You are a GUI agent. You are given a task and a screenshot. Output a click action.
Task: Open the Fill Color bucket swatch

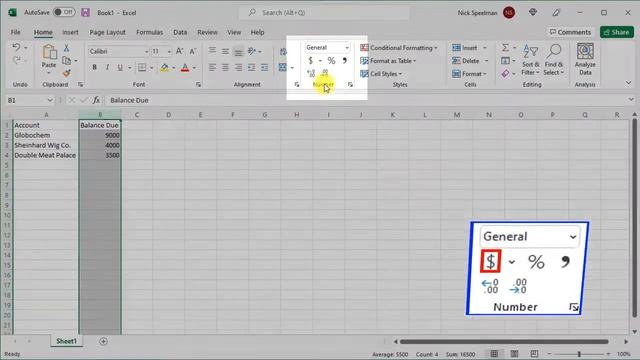tap(164, 67)
